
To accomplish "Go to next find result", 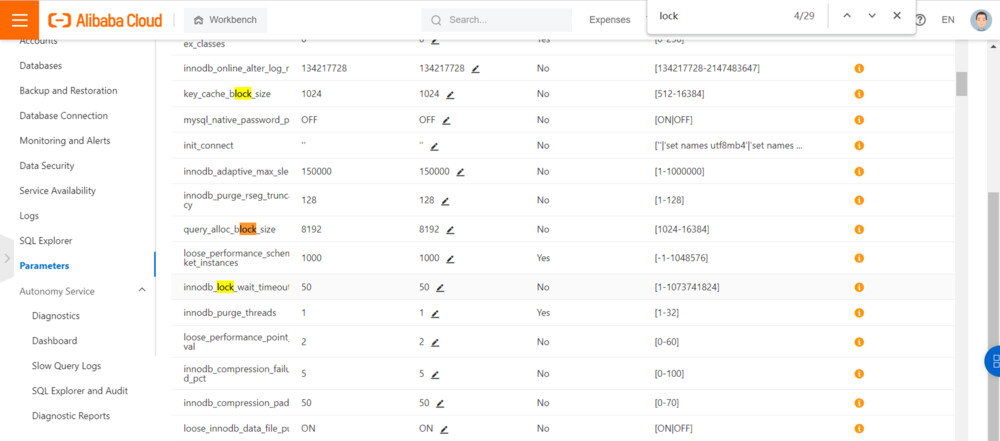I will (x=872, y=16).
